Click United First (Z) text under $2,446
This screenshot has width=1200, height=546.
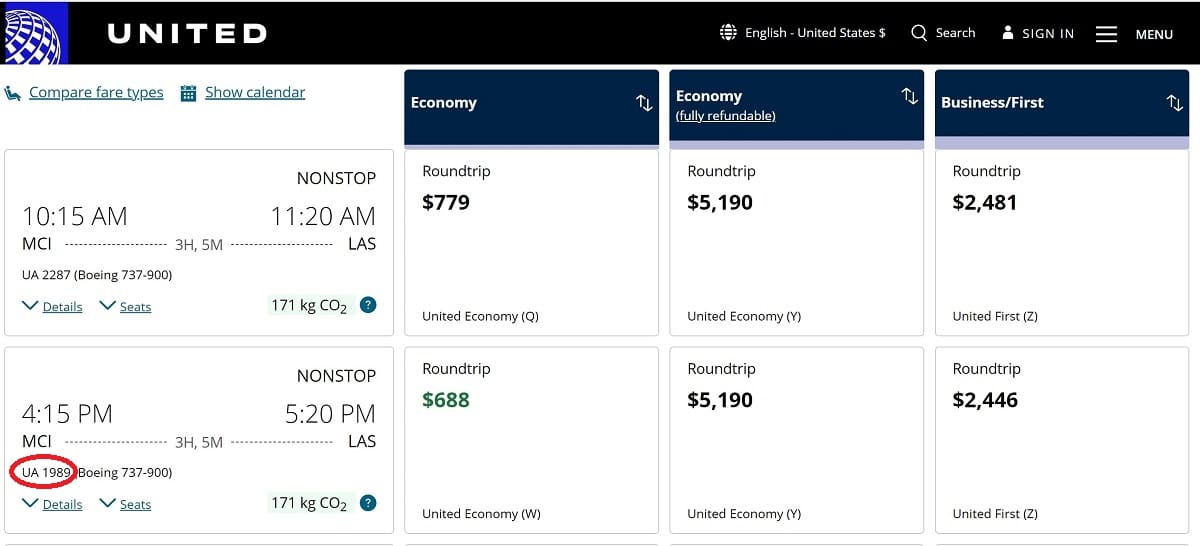click(x=995, y=514)
